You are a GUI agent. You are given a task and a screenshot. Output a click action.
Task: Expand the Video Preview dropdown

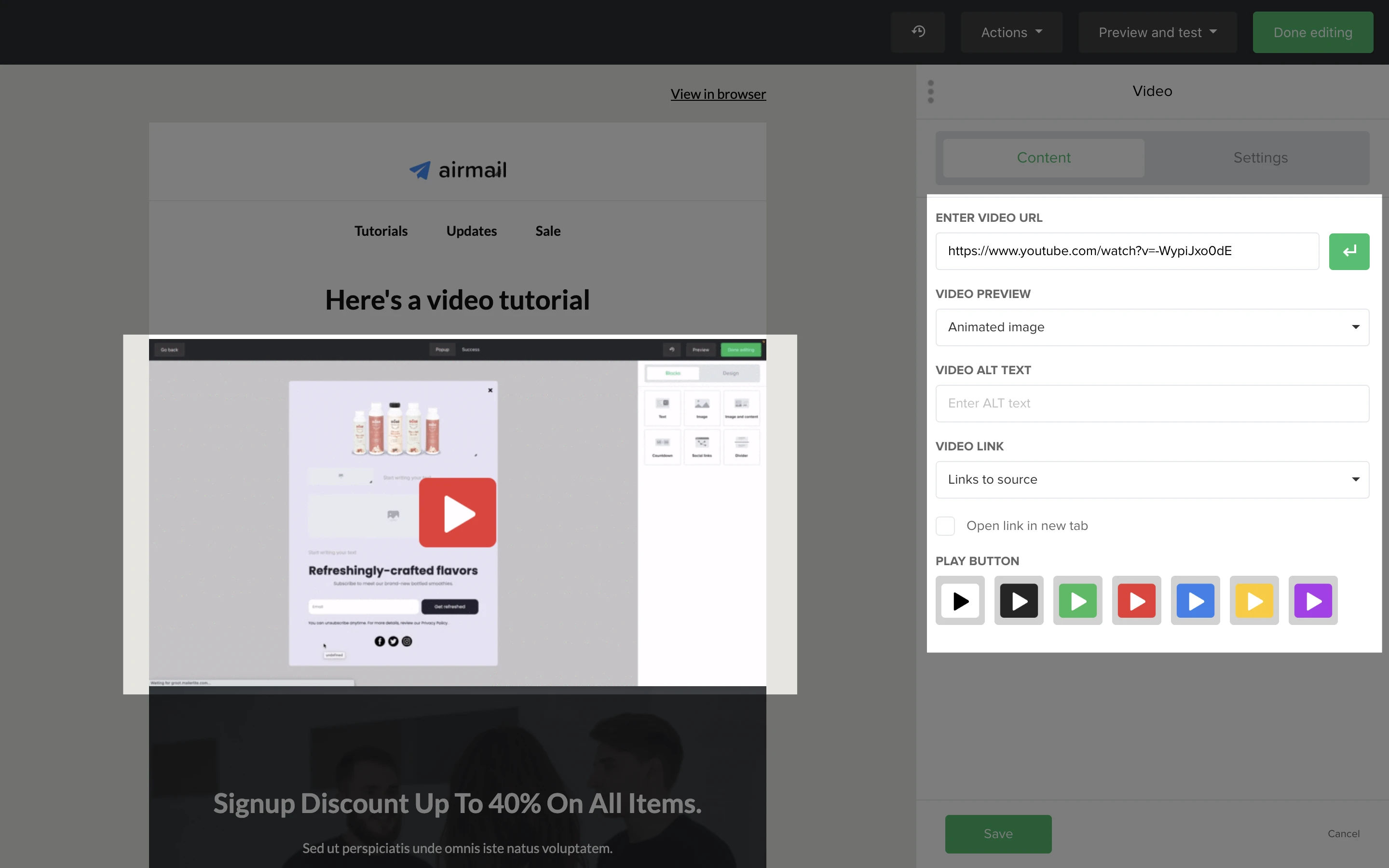[1152, 327]
